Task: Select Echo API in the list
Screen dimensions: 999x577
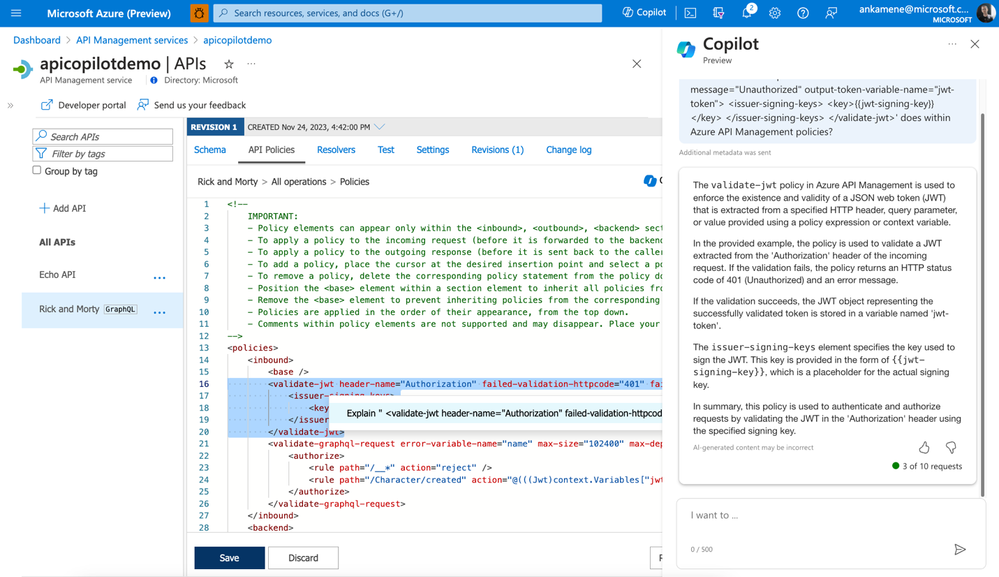Action: (57, 274)
